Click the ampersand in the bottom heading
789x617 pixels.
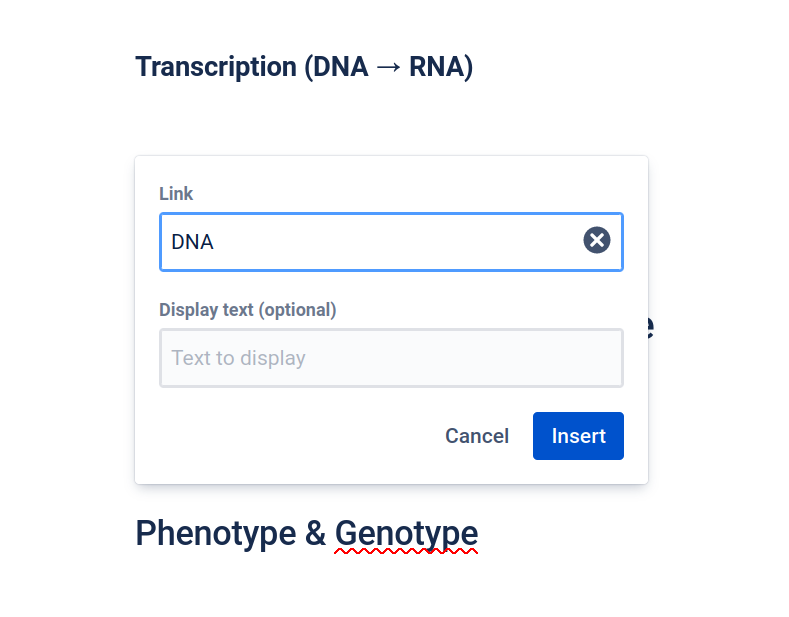[x=315, y=533]
